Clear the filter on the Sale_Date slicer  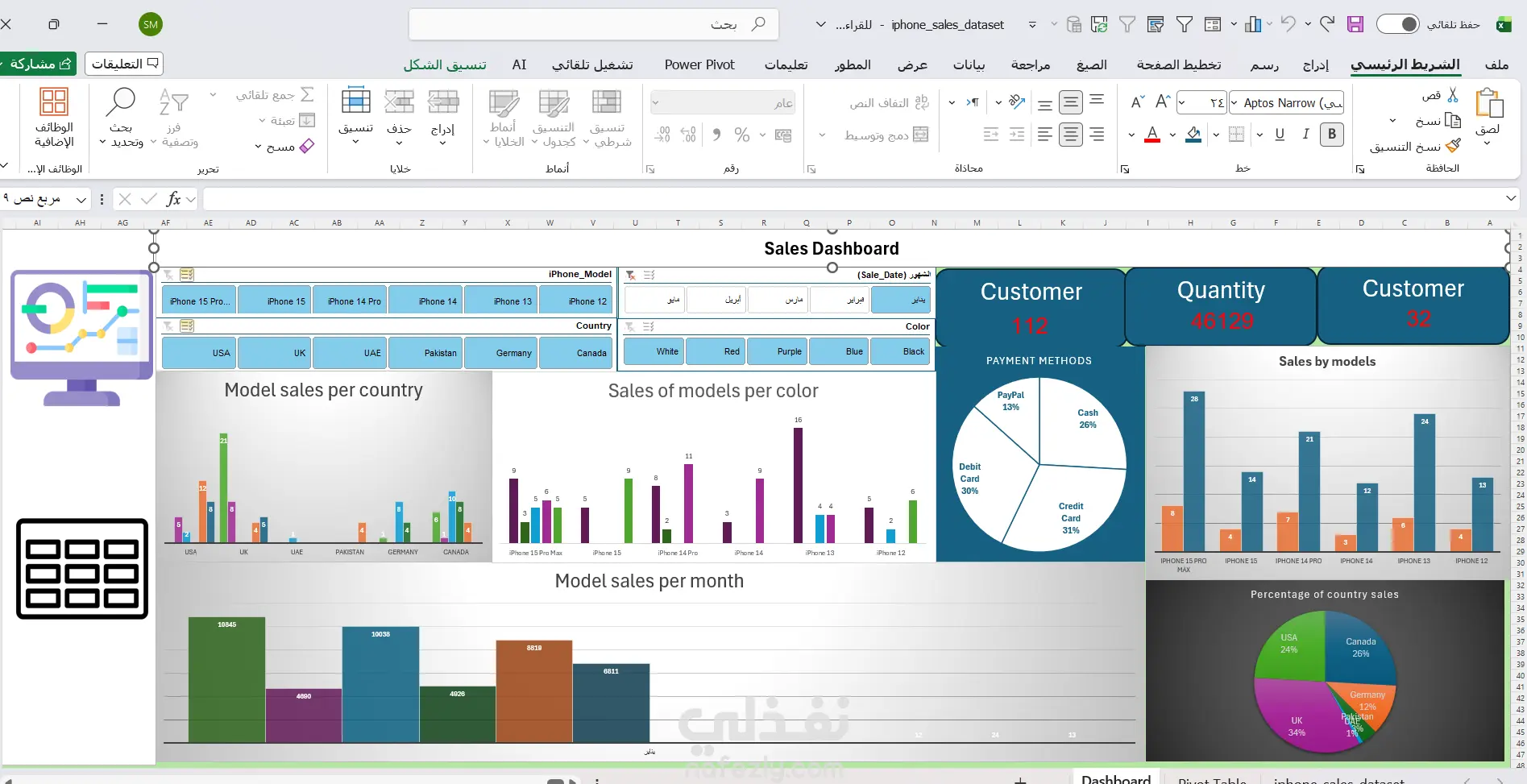pyautogui.click(x=631, y=275)
